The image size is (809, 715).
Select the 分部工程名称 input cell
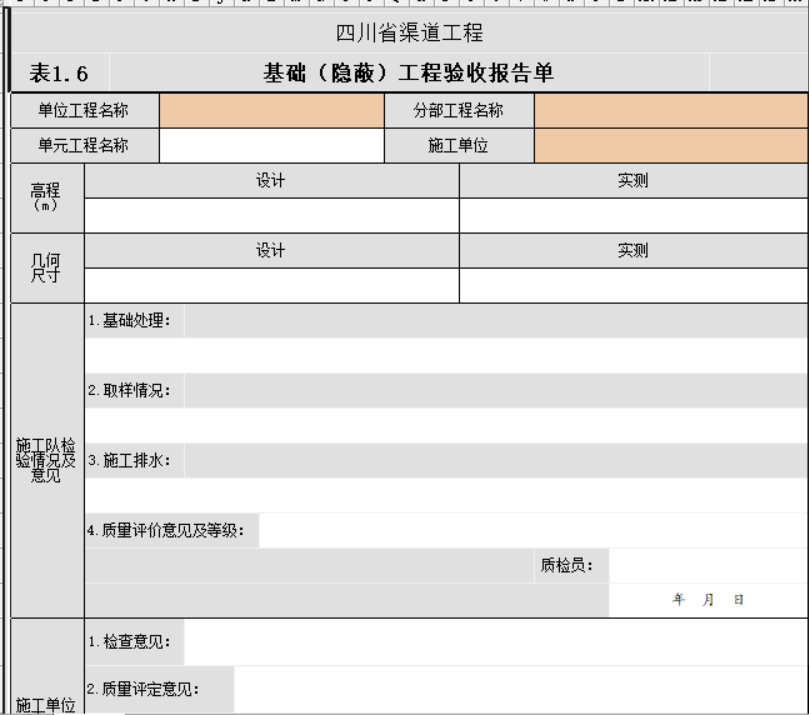tap(670, 112)
